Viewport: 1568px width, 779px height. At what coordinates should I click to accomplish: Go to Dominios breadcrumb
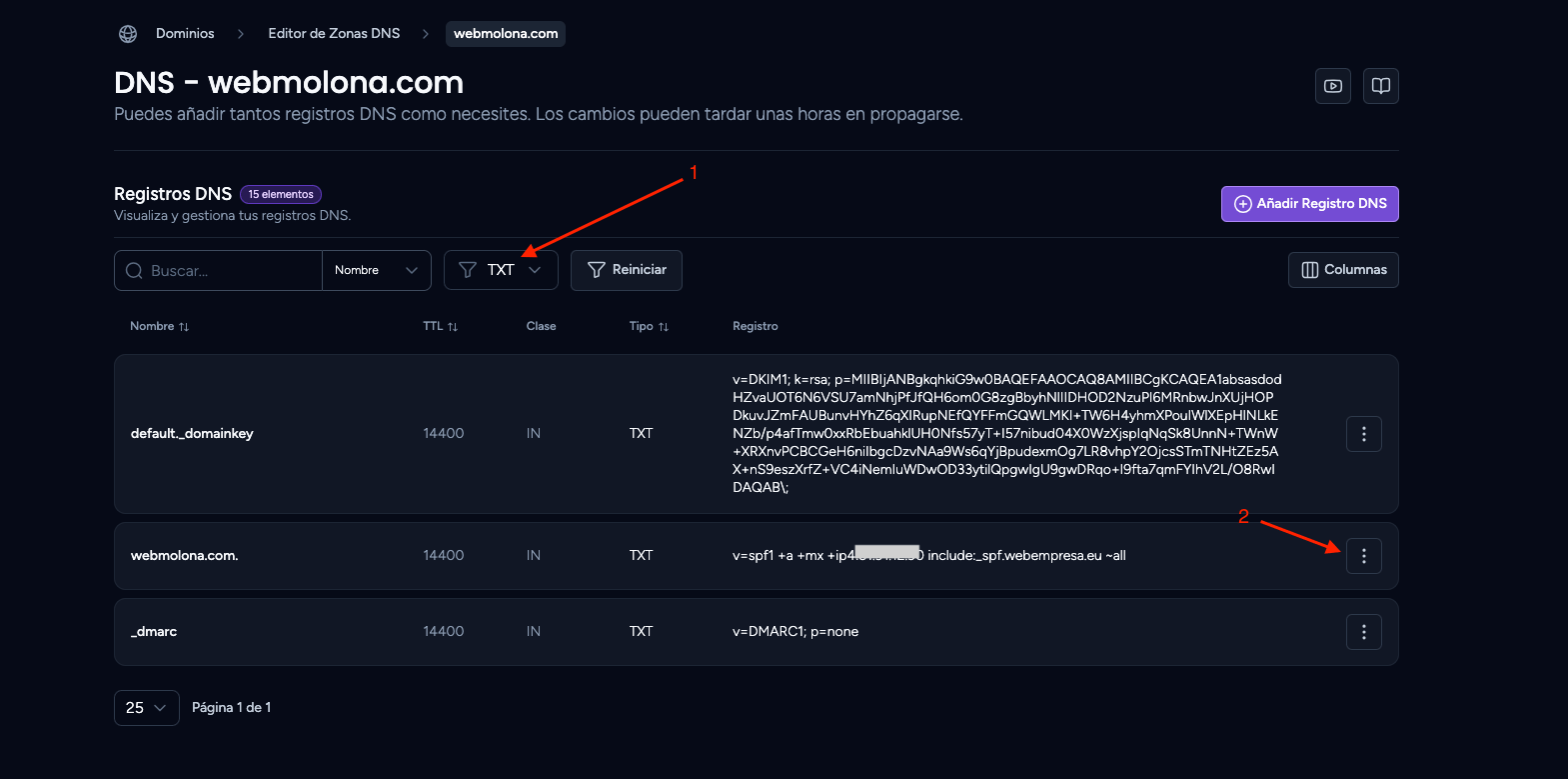click(x=185, y=34)
